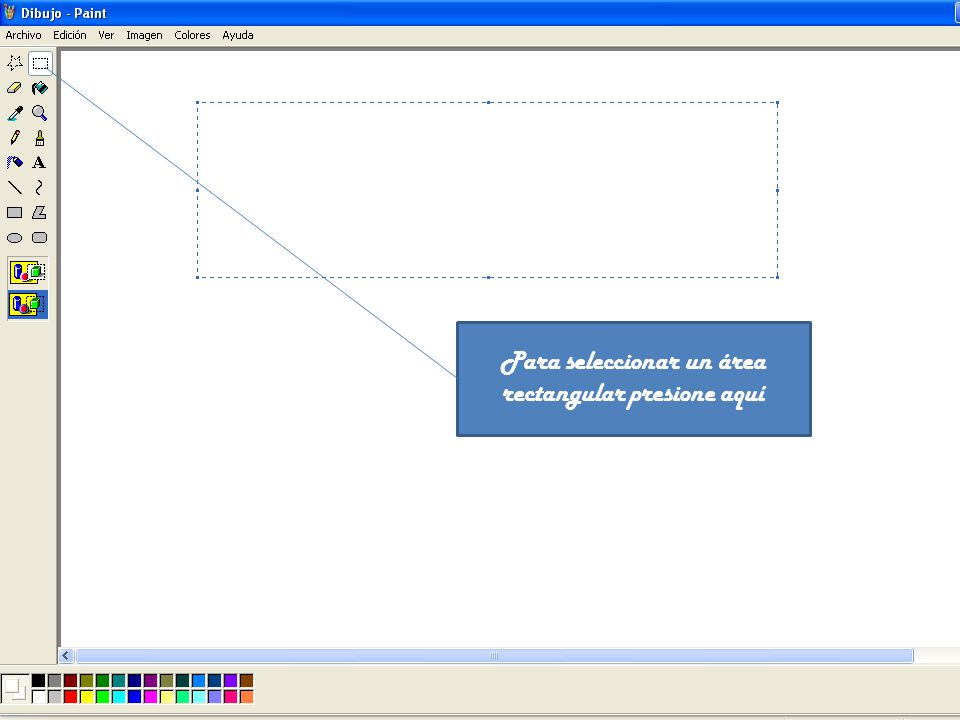Screen dimensions: 960x720
Task: Select the light gray swatch
Action: [54, 696]
